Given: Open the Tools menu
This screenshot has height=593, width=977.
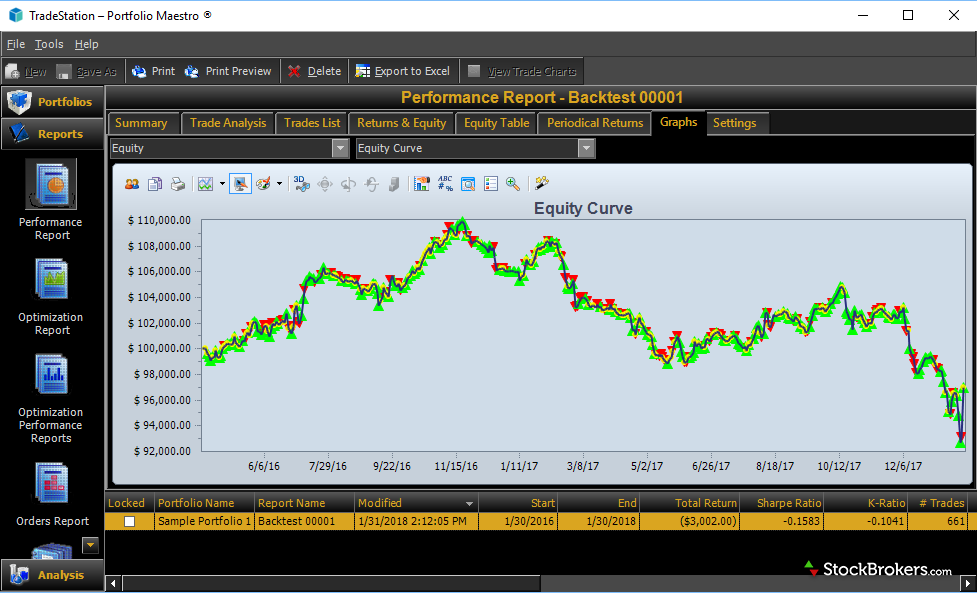Looking at the screenshot, I should pyautogui.click(x=49, y=44).
